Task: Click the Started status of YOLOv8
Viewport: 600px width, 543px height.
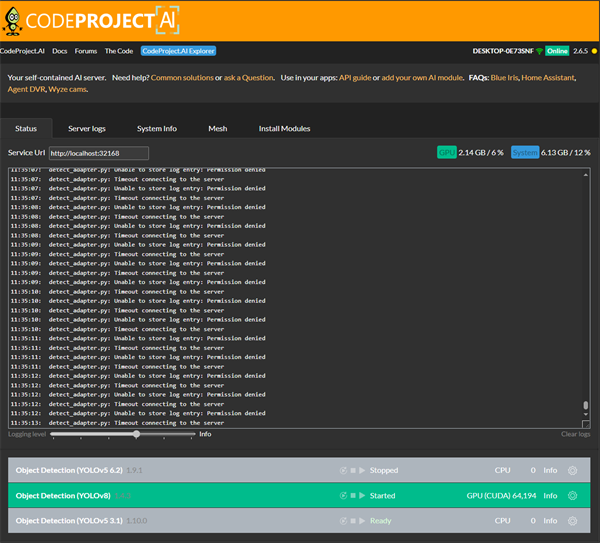Action: 382,496
